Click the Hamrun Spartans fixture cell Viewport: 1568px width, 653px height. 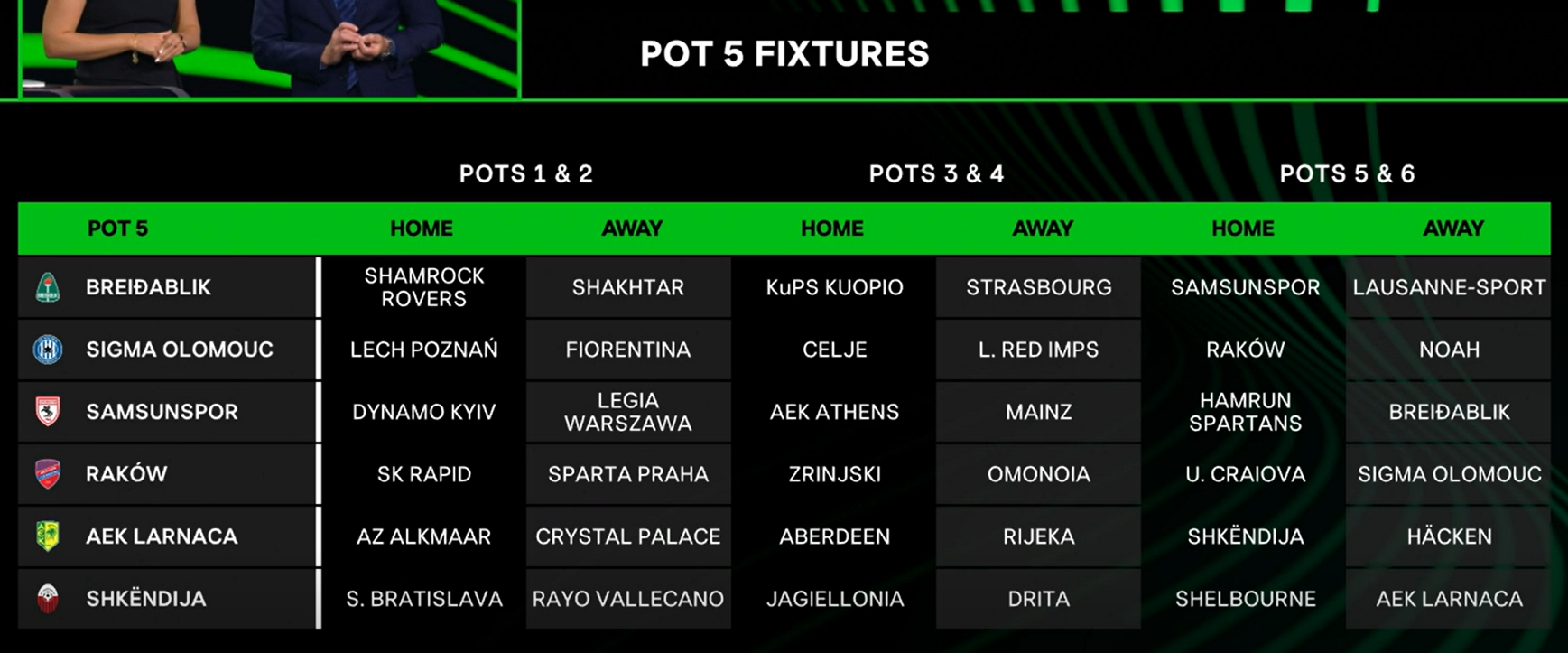[x=1245, y=412]
